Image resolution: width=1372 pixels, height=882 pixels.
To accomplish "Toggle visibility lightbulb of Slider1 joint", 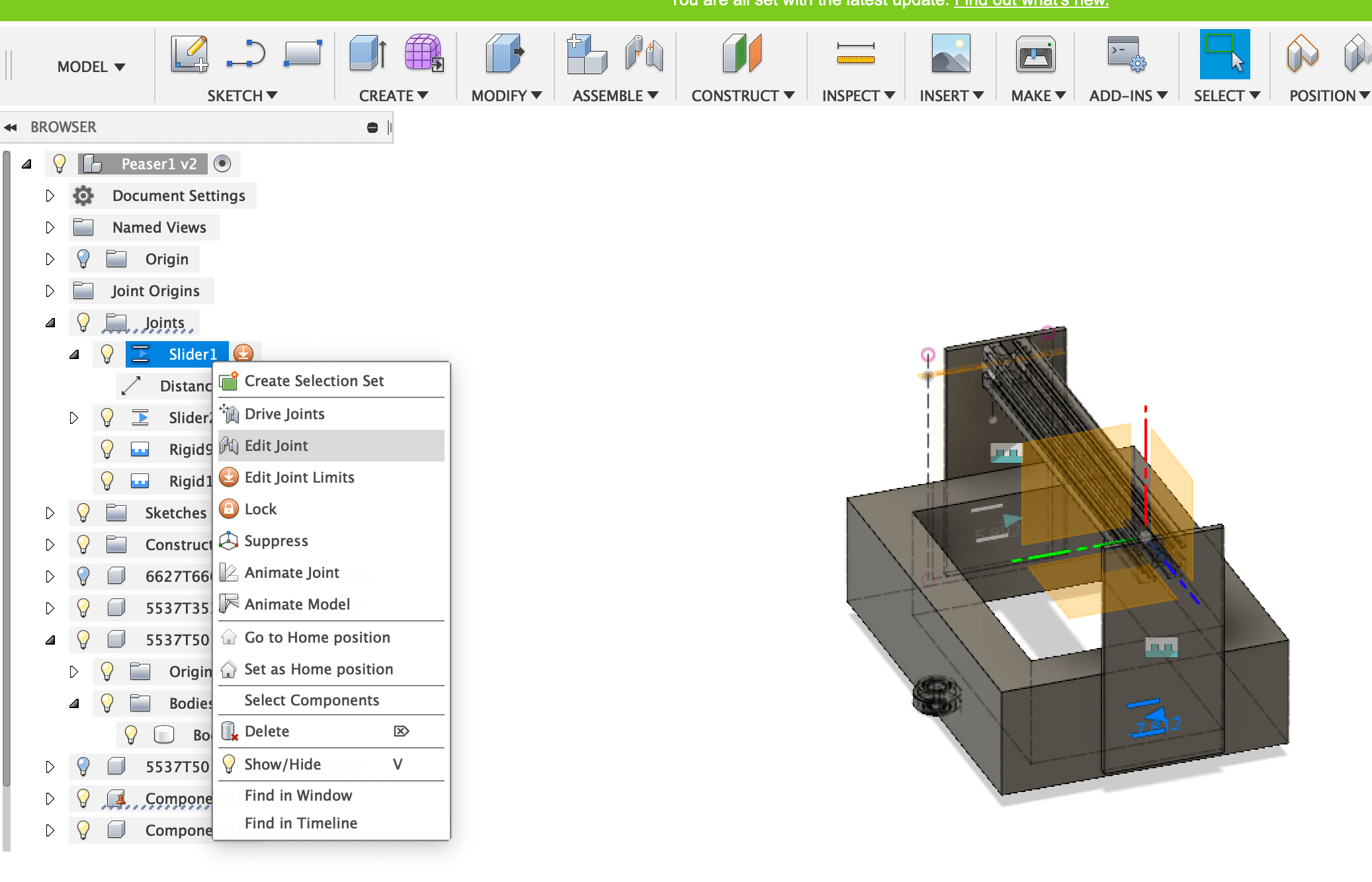I will click(x=107, y=354).
